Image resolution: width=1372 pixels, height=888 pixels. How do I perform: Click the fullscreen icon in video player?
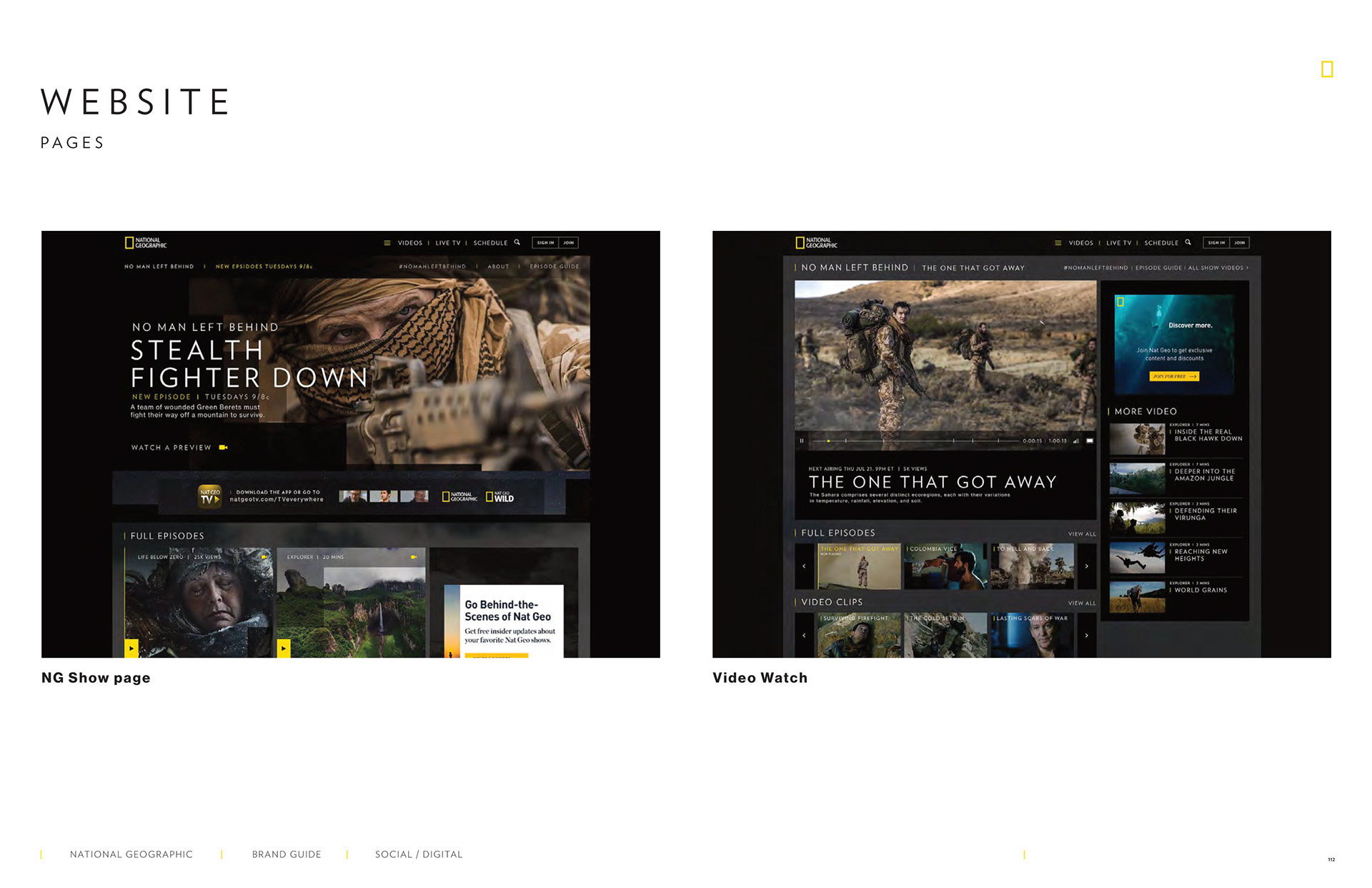point(1090,441)
